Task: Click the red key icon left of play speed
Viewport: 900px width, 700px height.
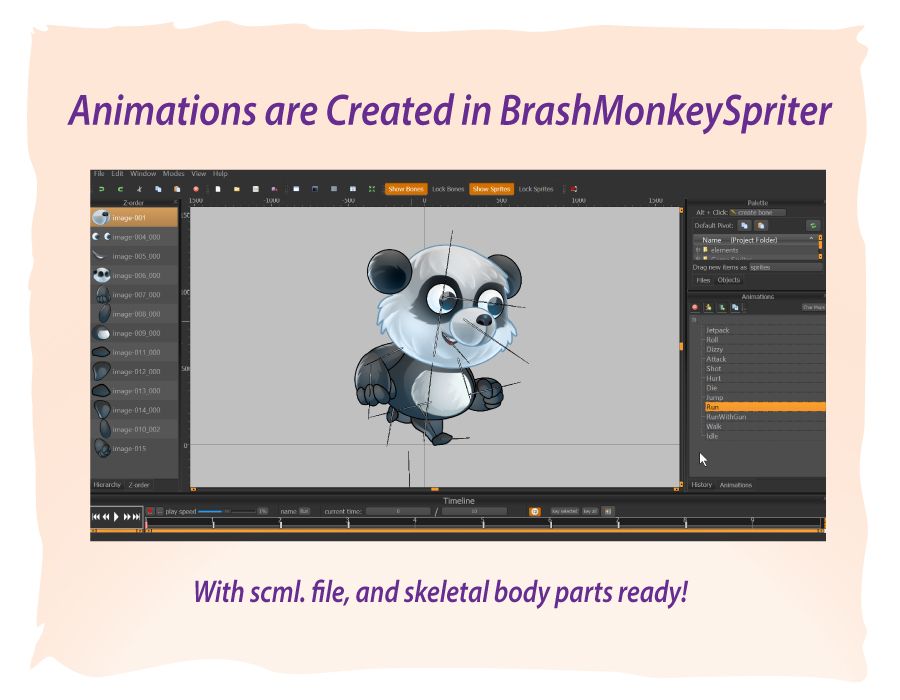Action: [x=150, y=511]
